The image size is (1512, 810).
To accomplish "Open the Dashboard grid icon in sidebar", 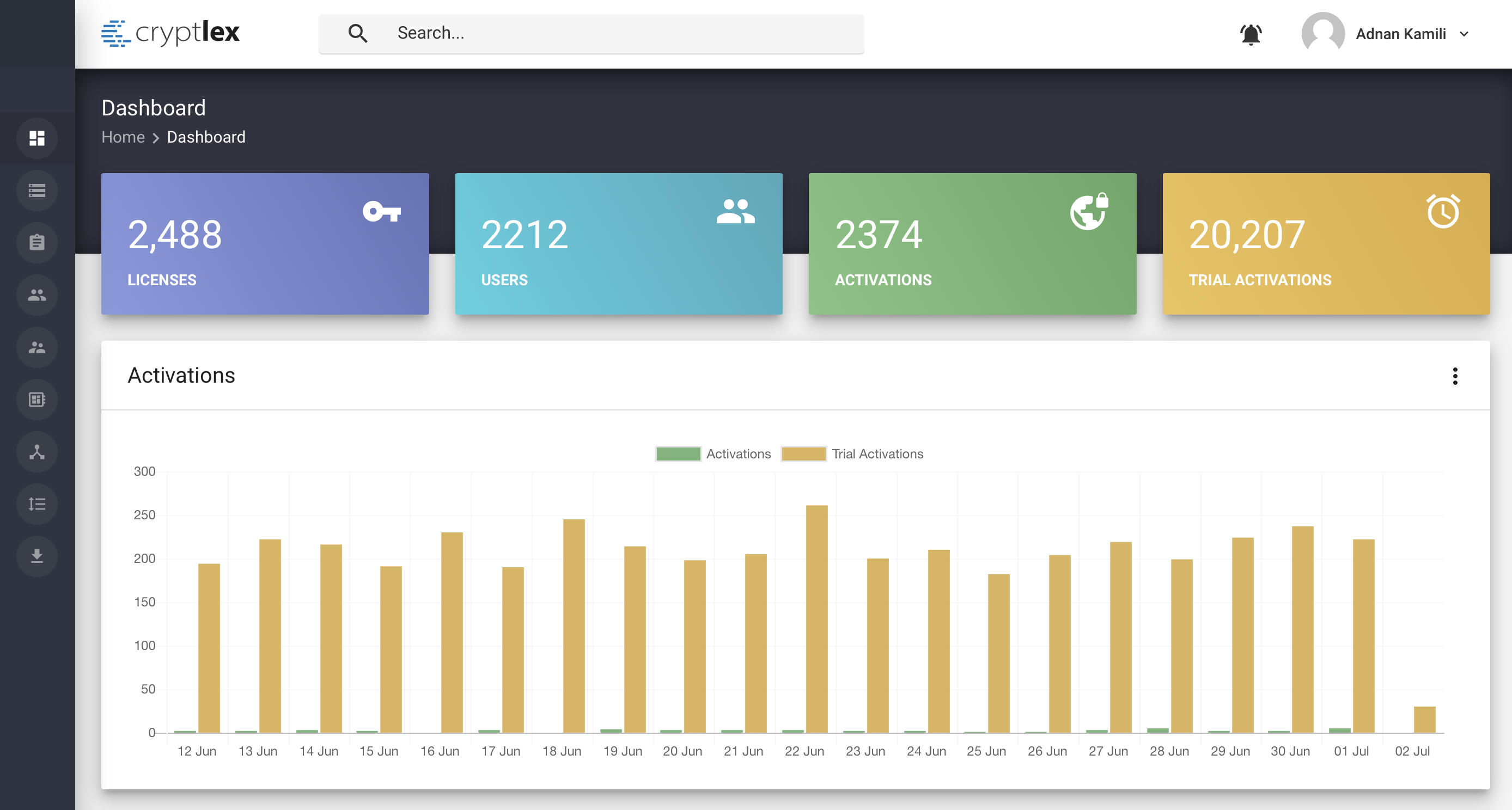I will pos(37,138).
